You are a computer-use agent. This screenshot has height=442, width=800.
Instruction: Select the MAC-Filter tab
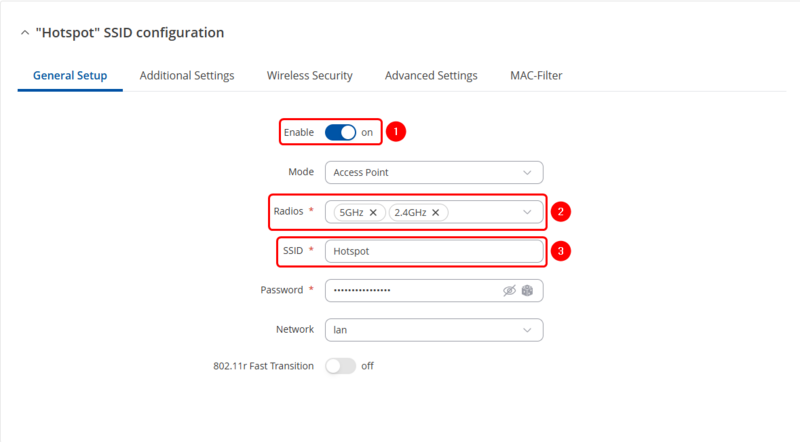(x=535, y=76)
